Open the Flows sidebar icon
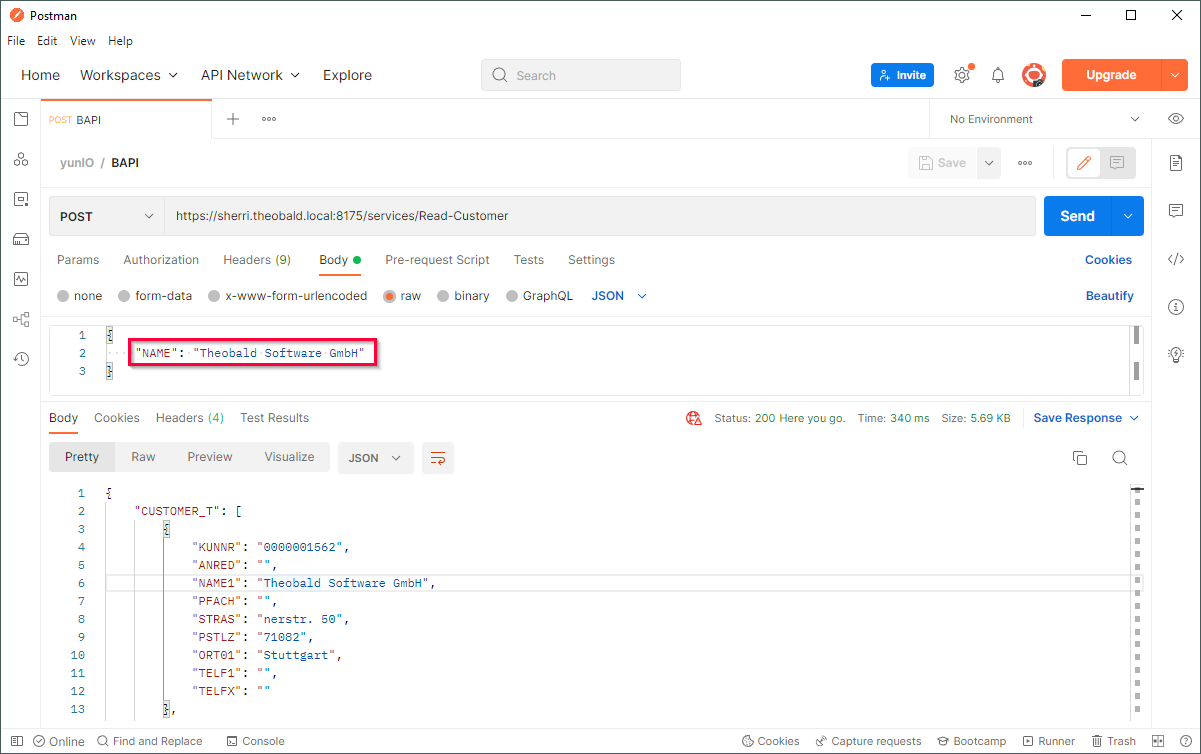Image resolution: width=1201 pixels, height=754 pixels. [21, 319]
